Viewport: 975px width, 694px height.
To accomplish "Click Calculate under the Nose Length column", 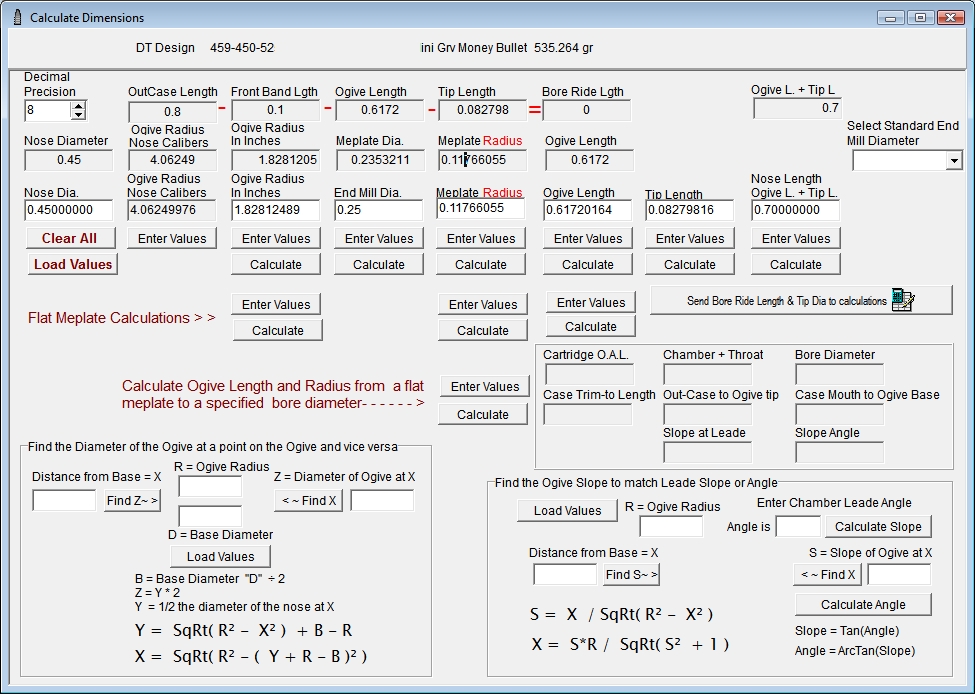I will [x=795, y=264].
